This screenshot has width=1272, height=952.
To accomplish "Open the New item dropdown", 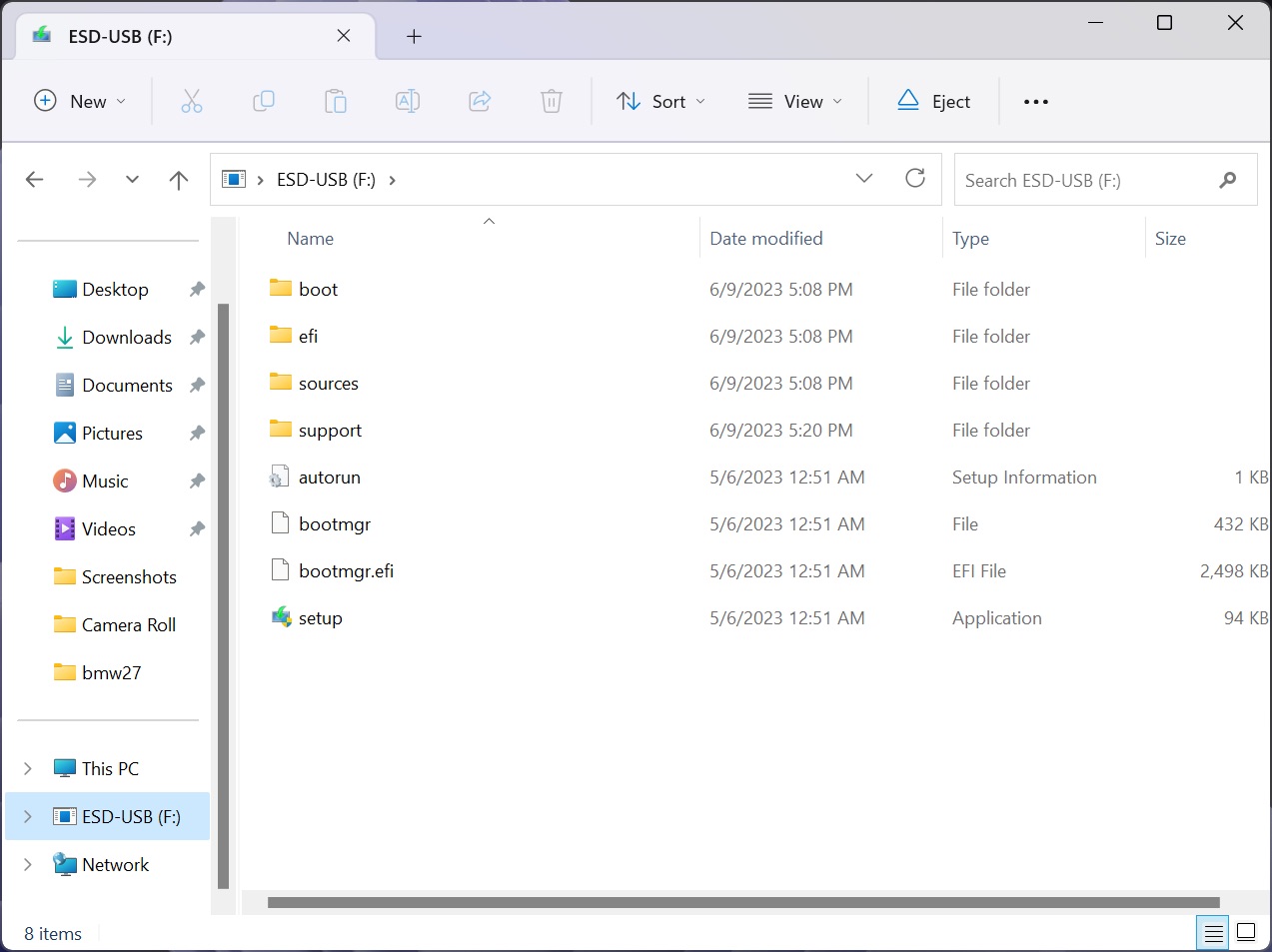I will 80,101.
